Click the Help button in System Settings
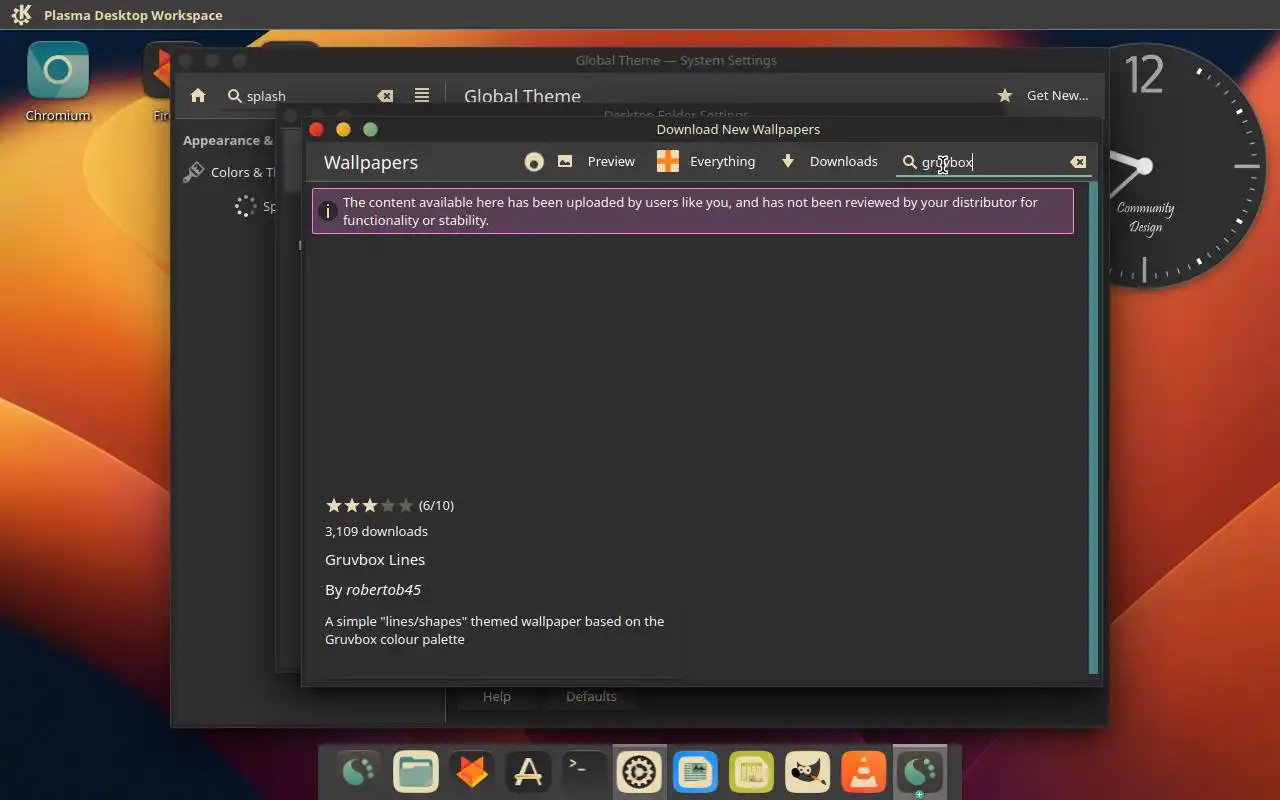 point(497,697)
